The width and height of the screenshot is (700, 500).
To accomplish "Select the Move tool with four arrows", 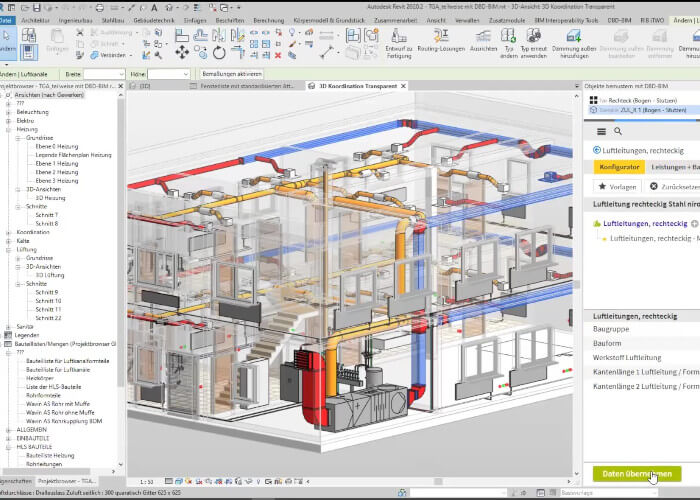I will coord(182,53).
